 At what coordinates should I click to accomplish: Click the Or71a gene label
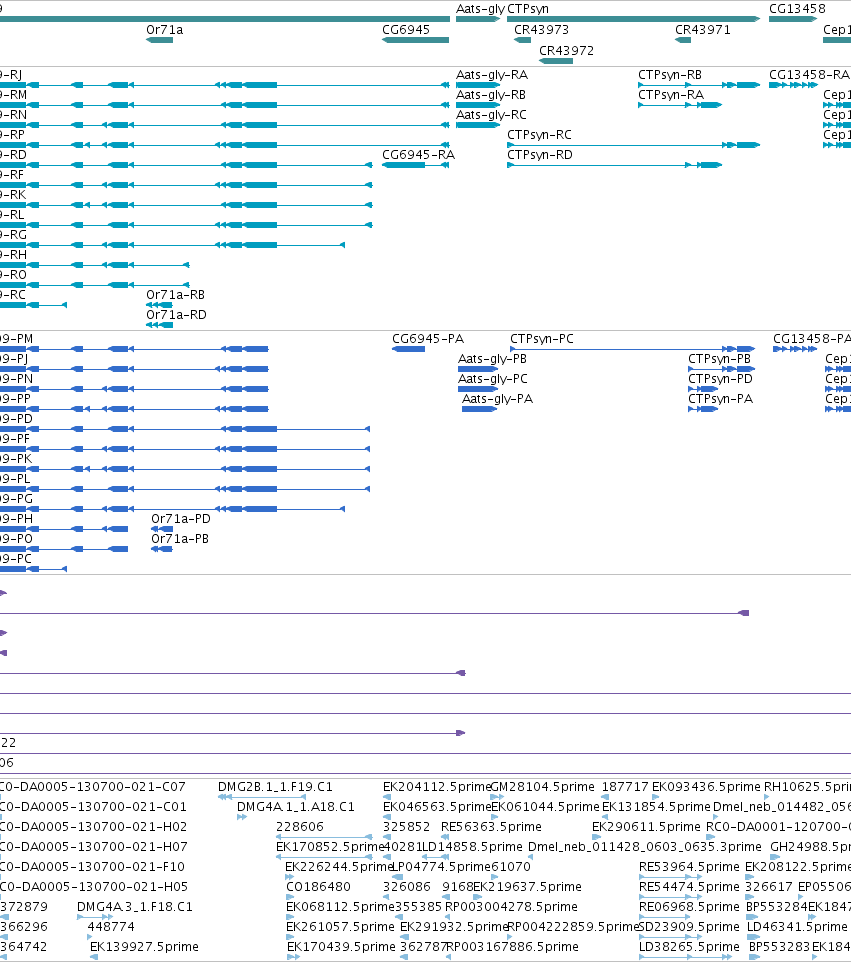click(164, 29)
